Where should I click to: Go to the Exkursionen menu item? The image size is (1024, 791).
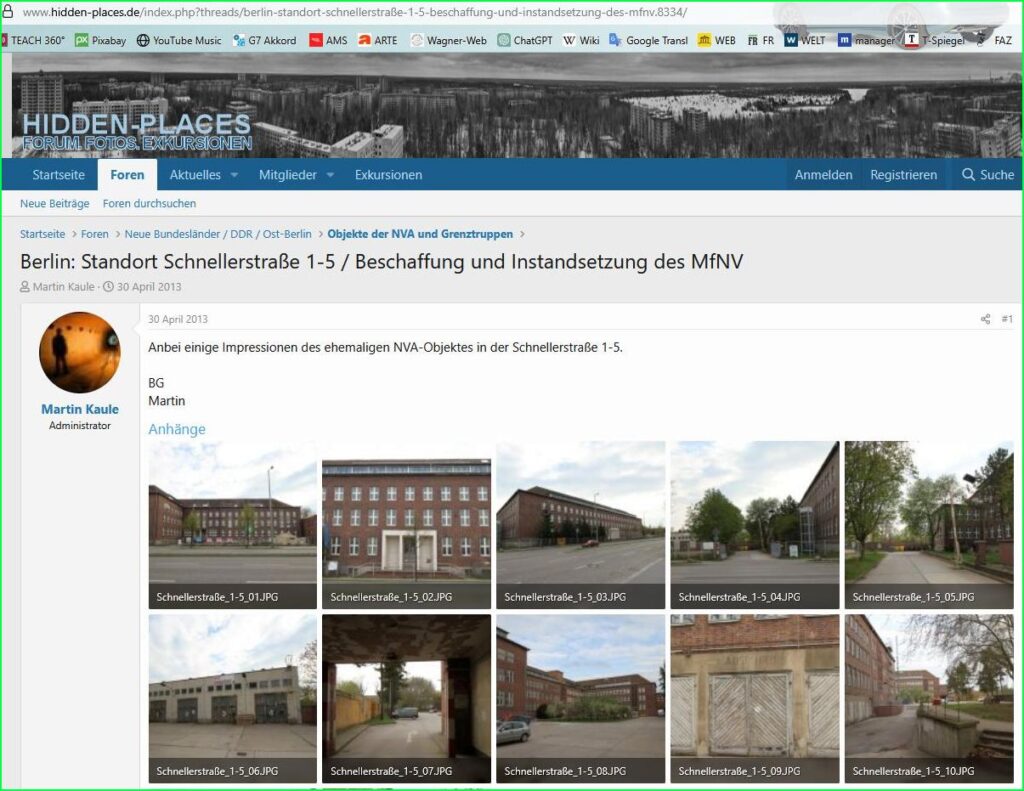point(388,175)
